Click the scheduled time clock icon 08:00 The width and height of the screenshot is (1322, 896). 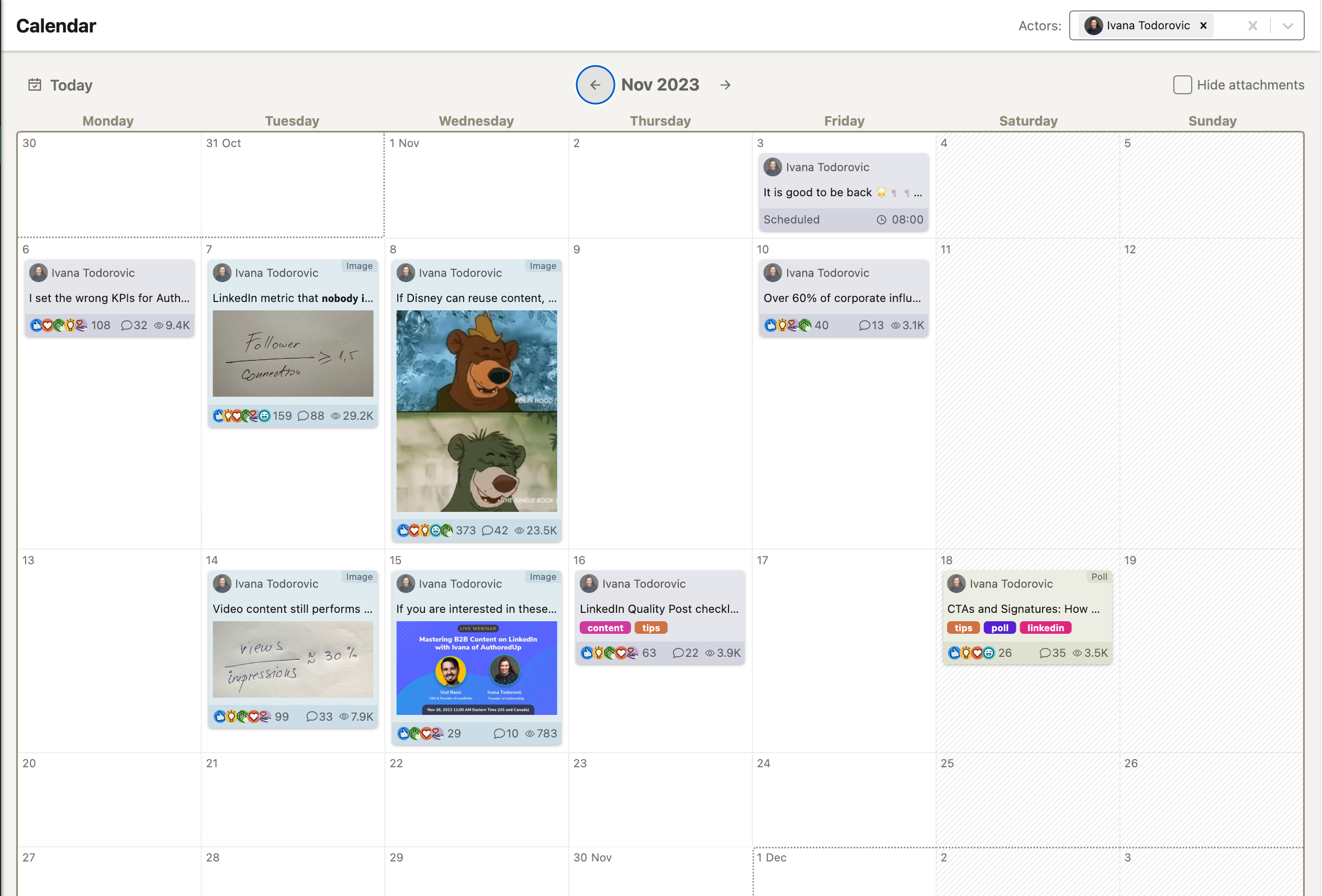coord(881,220)
